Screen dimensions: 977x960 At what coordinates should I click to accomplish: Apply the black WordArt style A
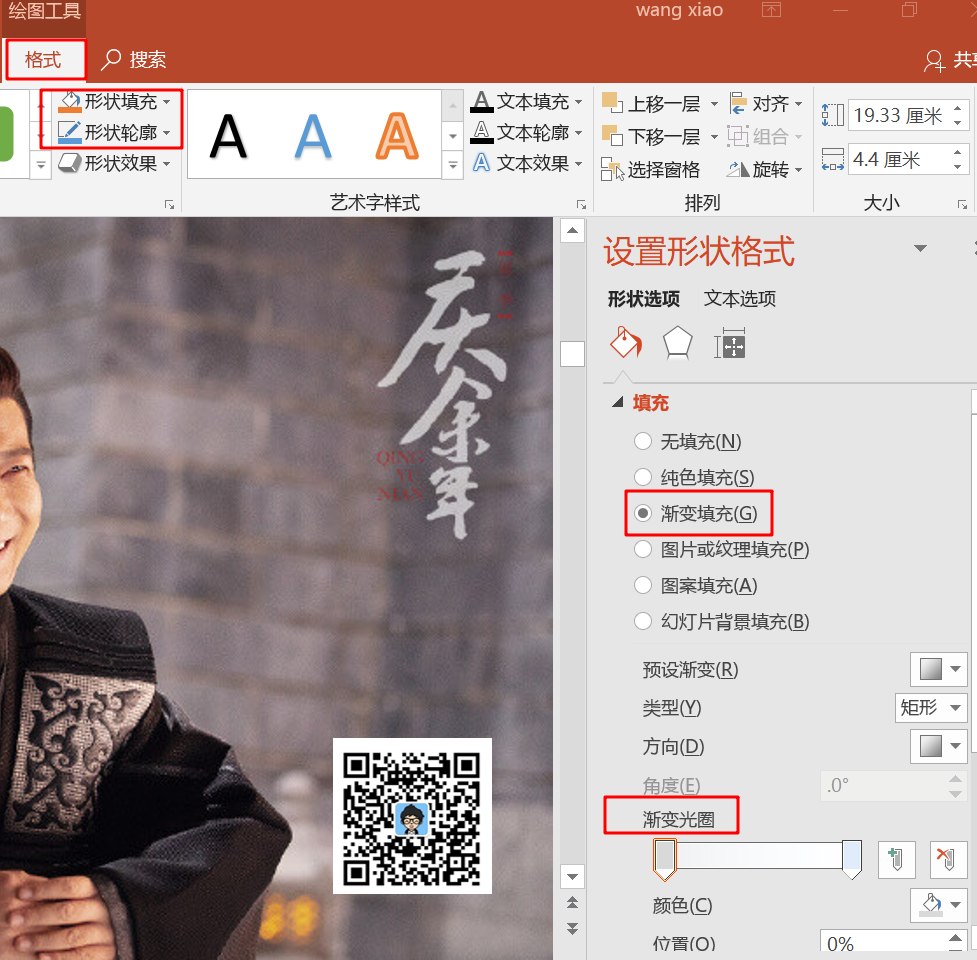[x=228, y=136]
